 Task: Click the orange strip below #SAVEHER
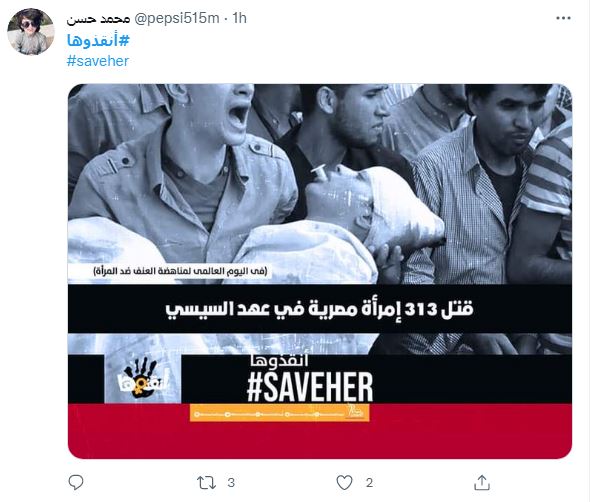(x=279, y=413)
